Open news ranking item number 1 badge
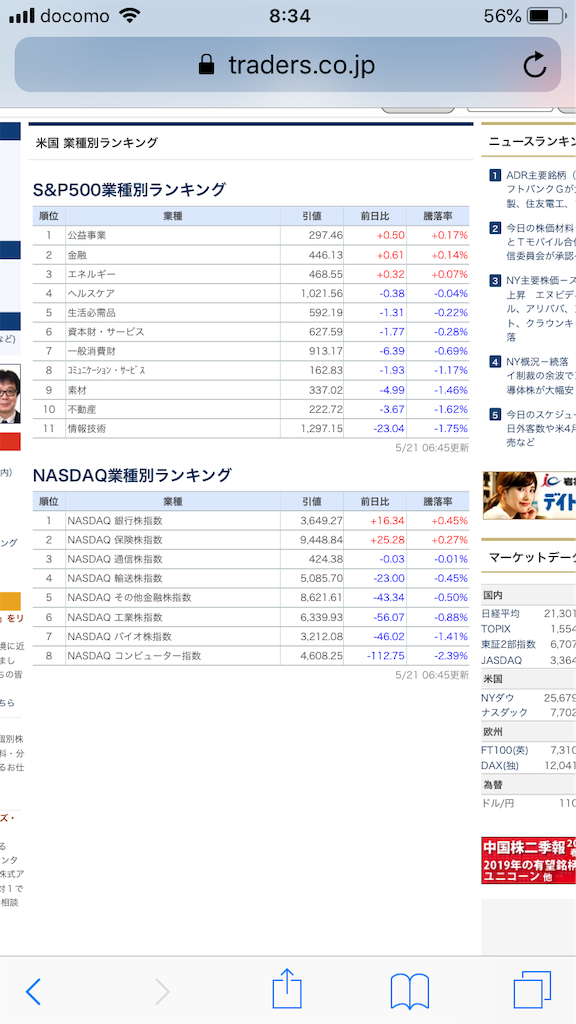Screen dimensions: 576x1024 point(495,175)
